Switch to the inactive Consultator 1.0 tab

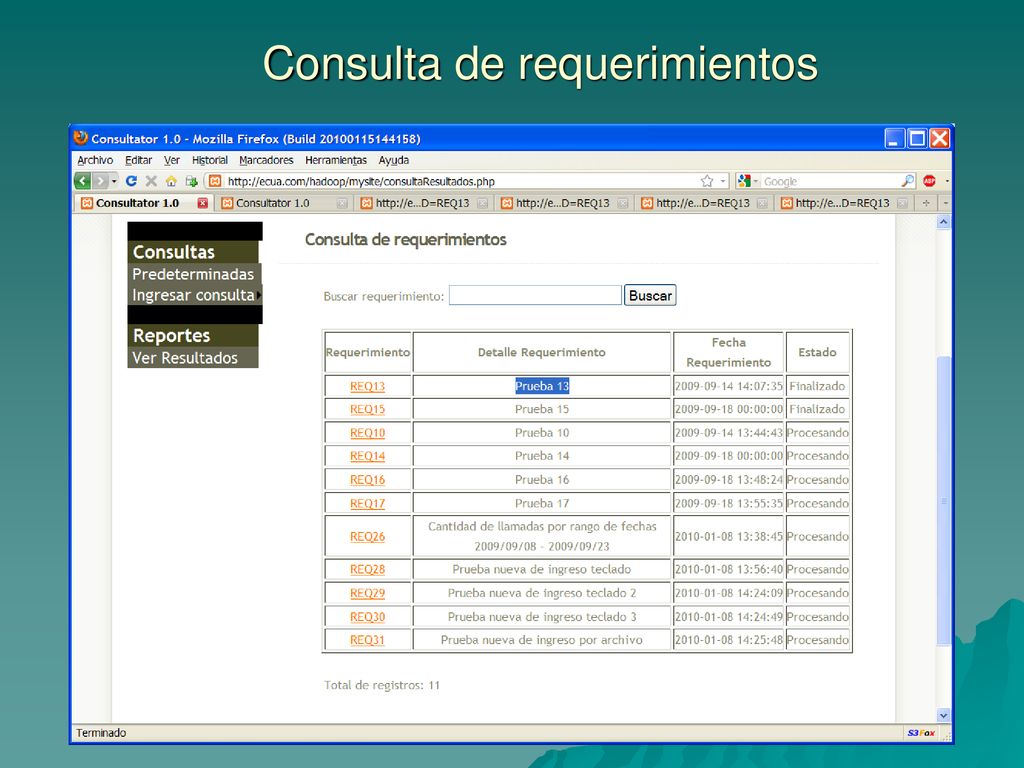(x=284, y=203)
